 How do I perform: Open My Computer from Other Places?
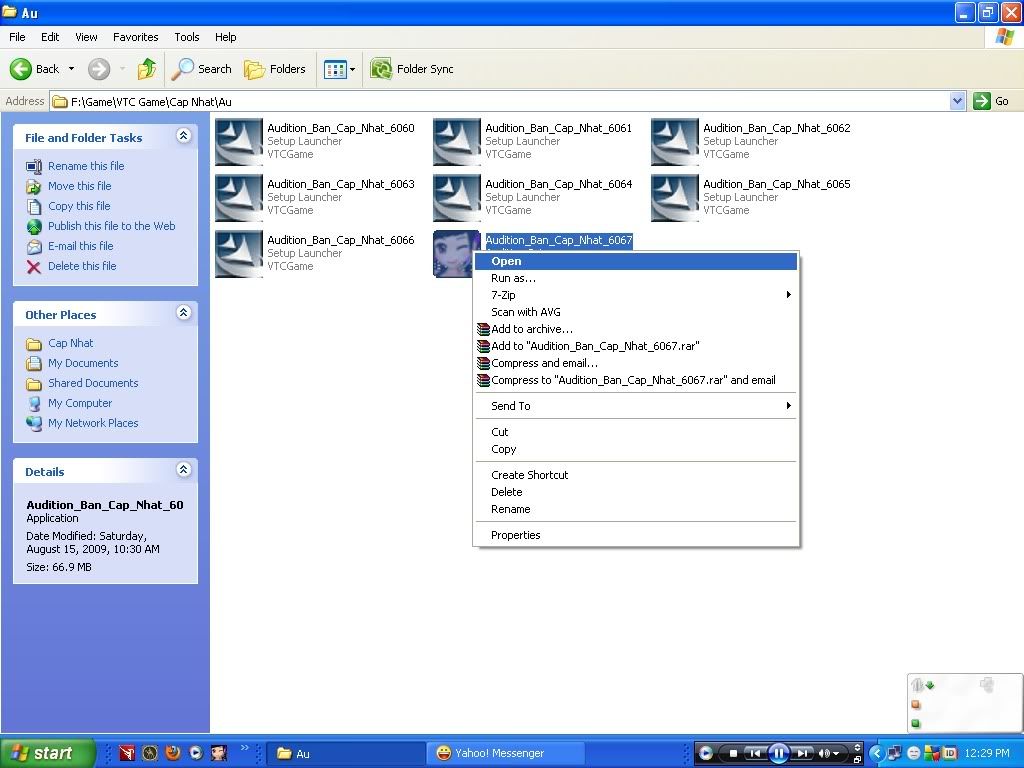[80, 404]
